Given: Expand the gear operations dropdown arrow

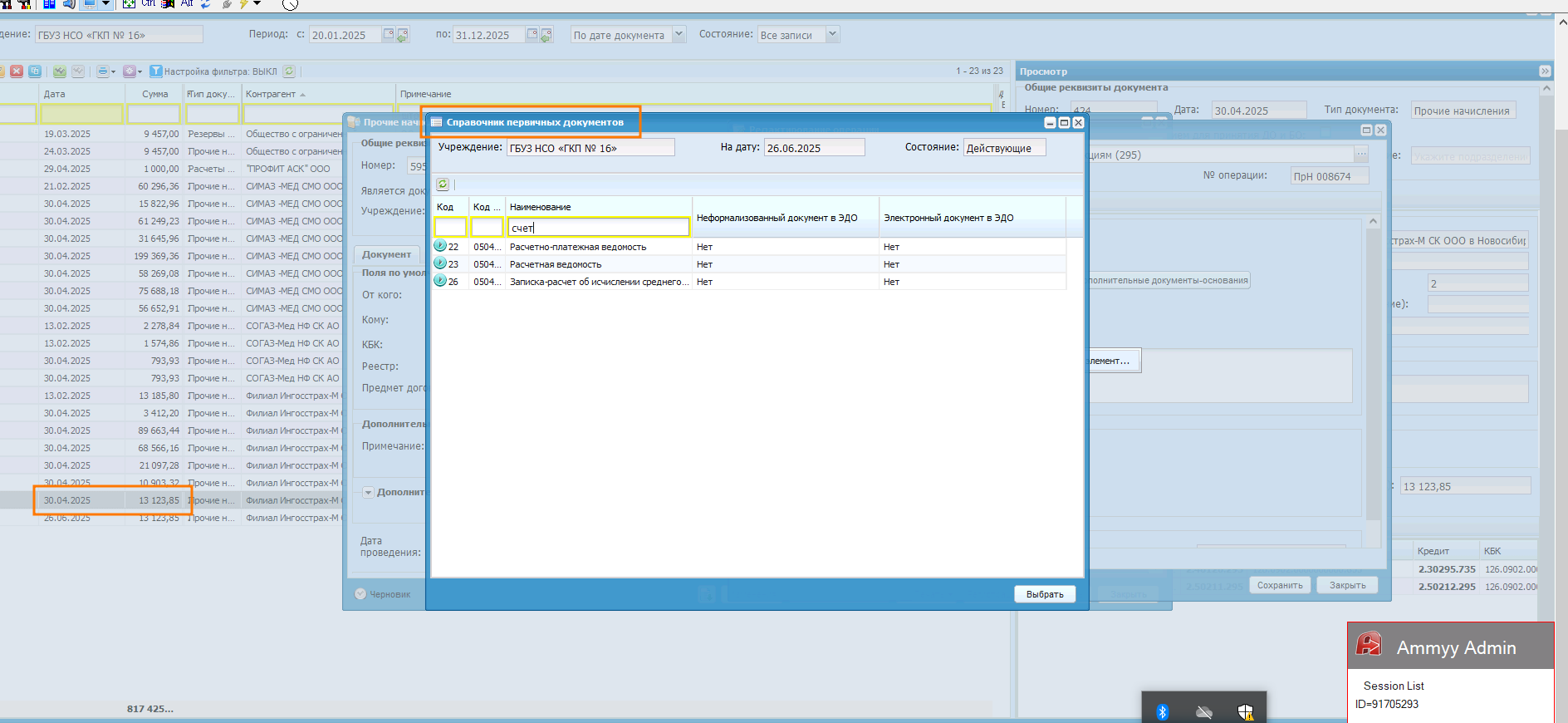Looking at the screenshot, I should point(140,71).
